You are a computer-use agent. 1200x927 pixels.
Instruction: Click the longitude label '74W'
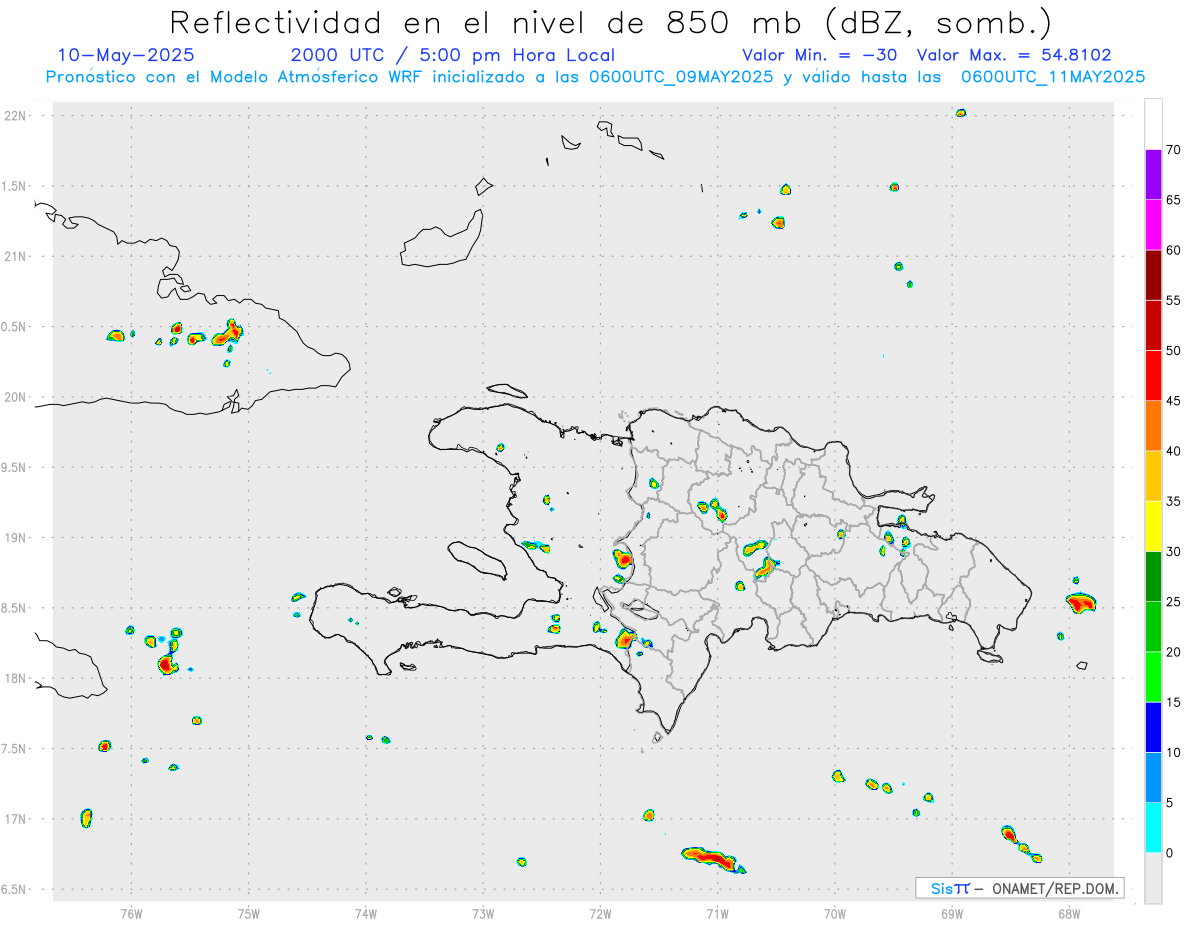[366, 913]
